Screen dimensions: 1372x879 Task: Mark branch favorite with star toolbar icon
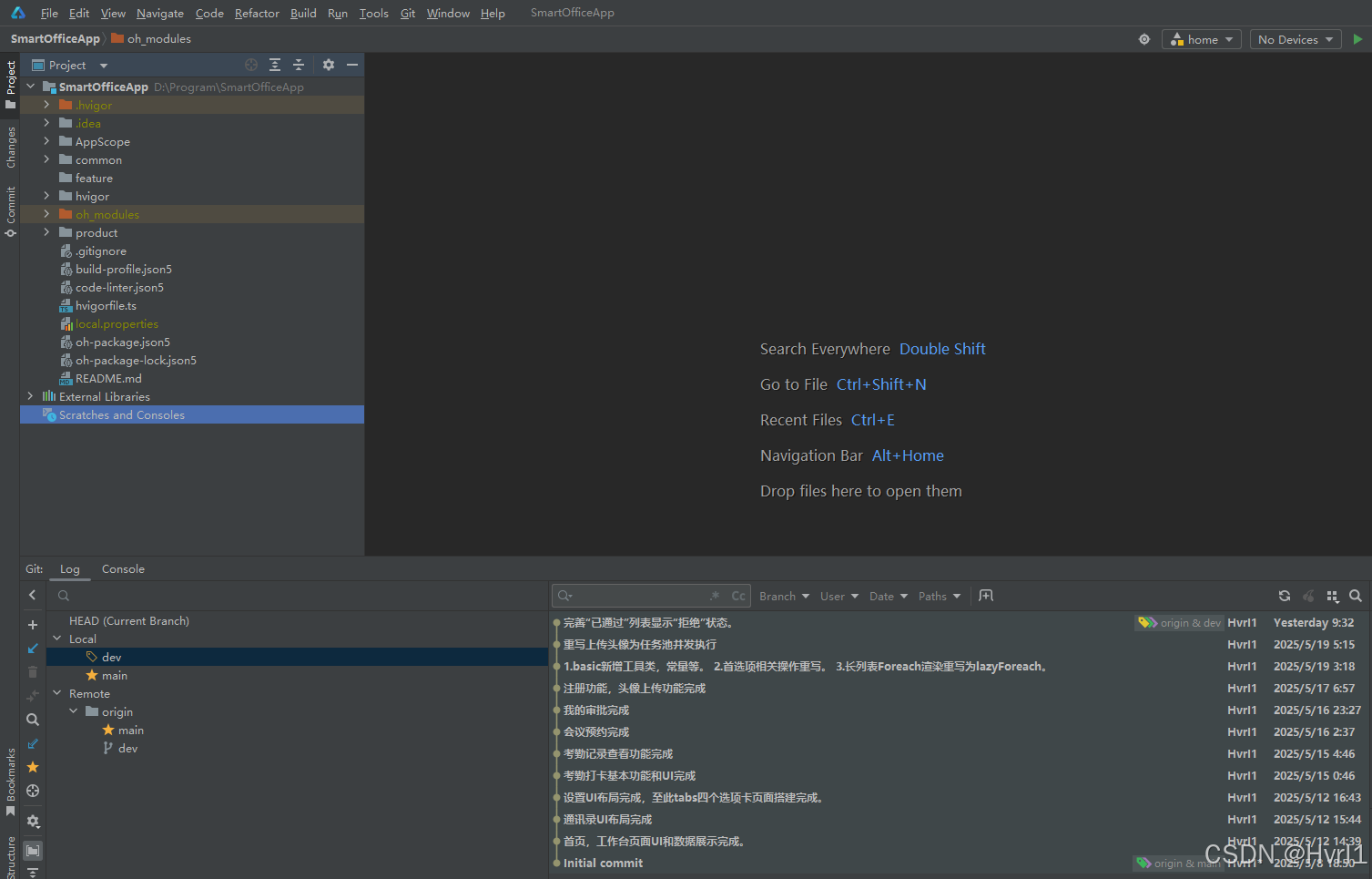click(x=33, y=767)
